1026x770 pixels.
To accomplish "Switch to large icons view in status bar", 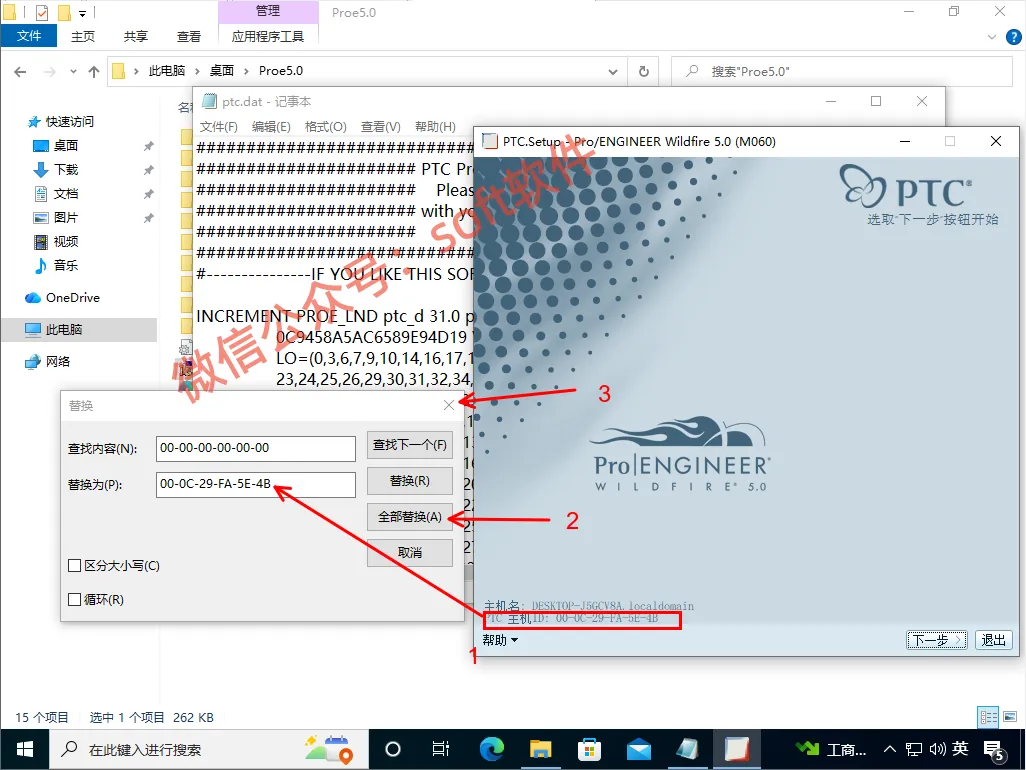I will 1010,717.
